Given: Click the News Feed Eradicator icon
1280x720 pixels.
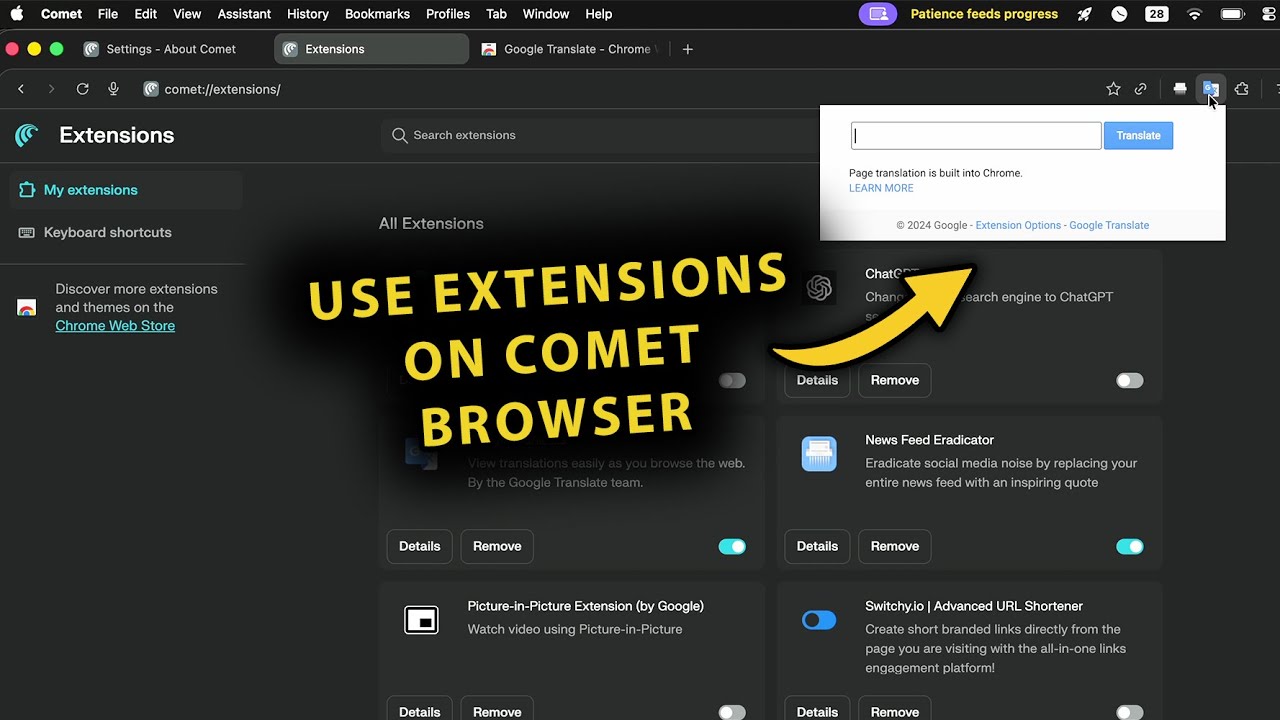Looking at the screenshot, I should (819, 454).
